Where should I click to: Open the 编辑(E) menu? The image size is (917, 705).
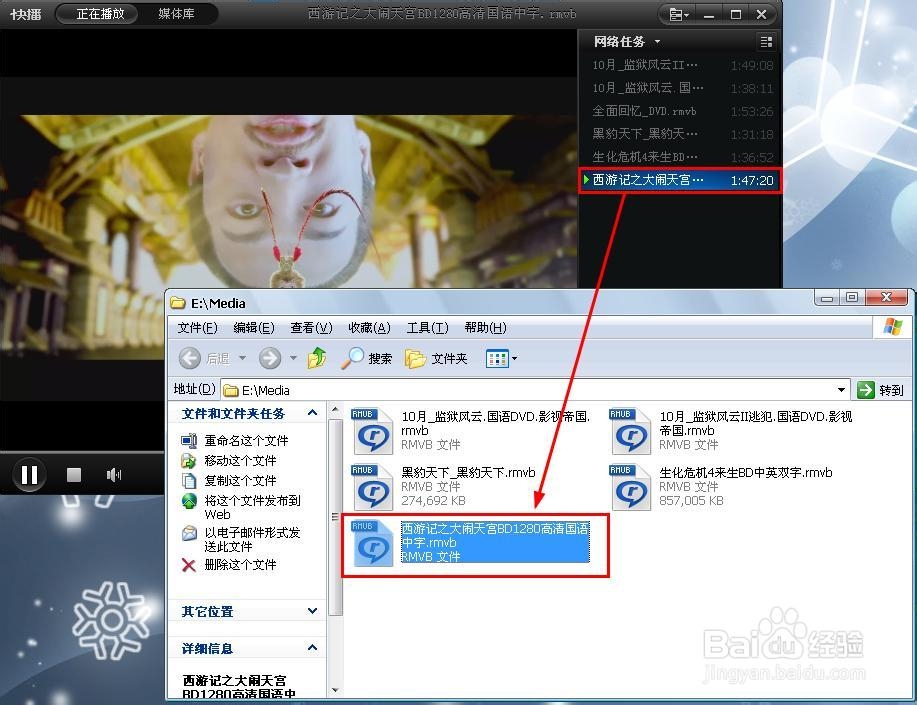pos(254,328)
